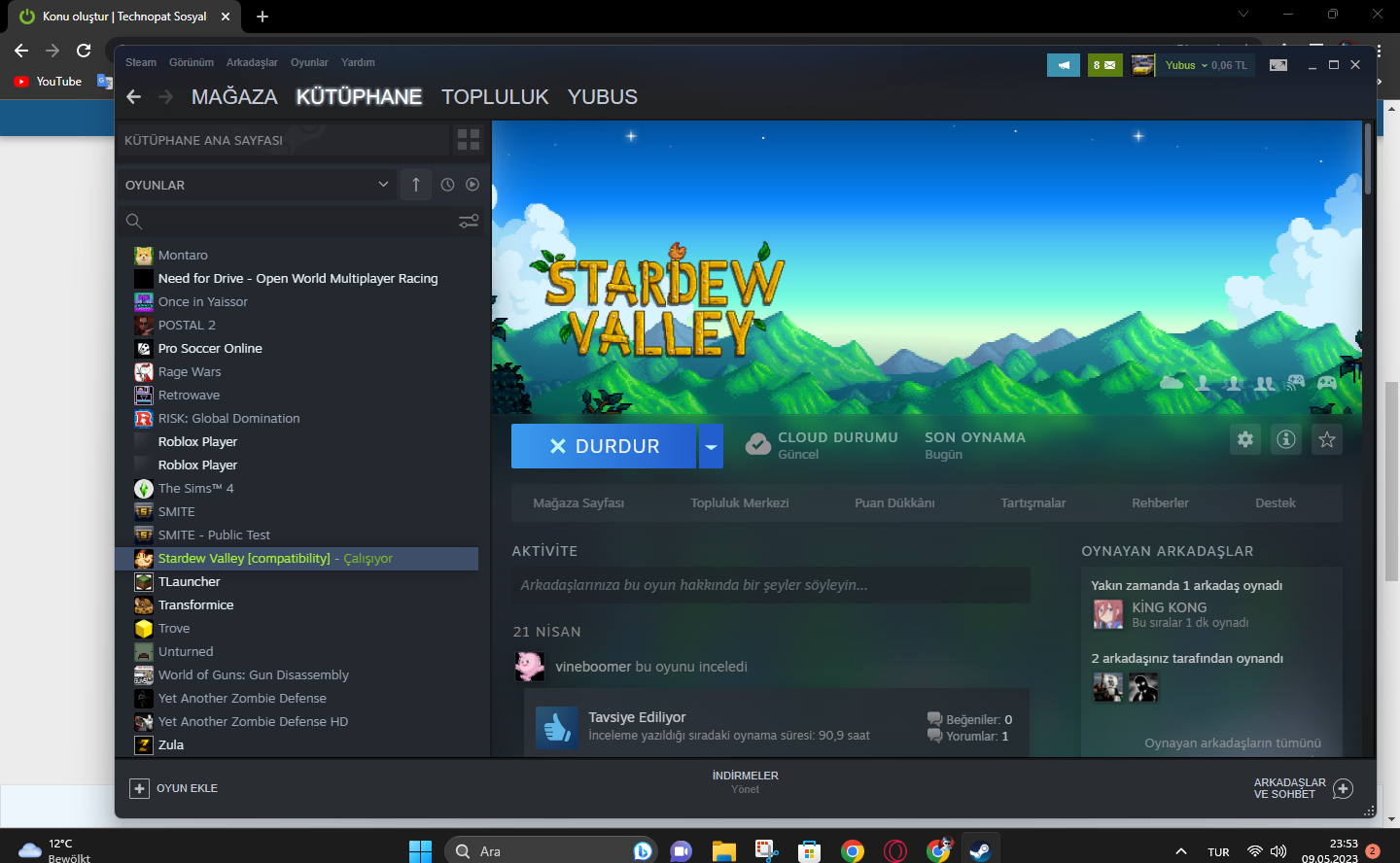The width and height of the screenshot is (1400, 863).
Task: Click the Yubus profile avatar thumbnail
Action: (1142, 65)
